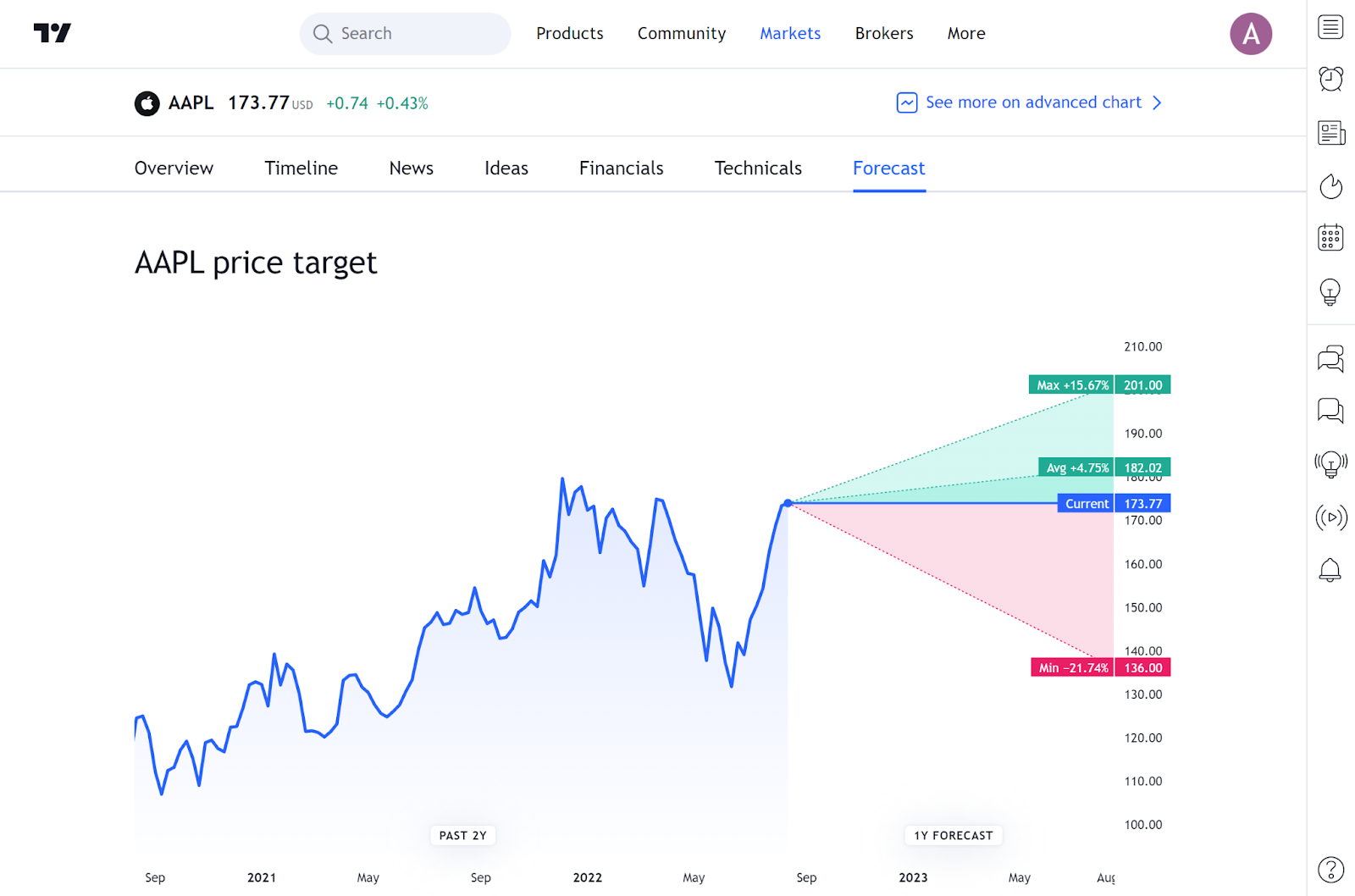Click the +0.43% change value
This screenshot has width=1355, height=896.
click(402, 103)
